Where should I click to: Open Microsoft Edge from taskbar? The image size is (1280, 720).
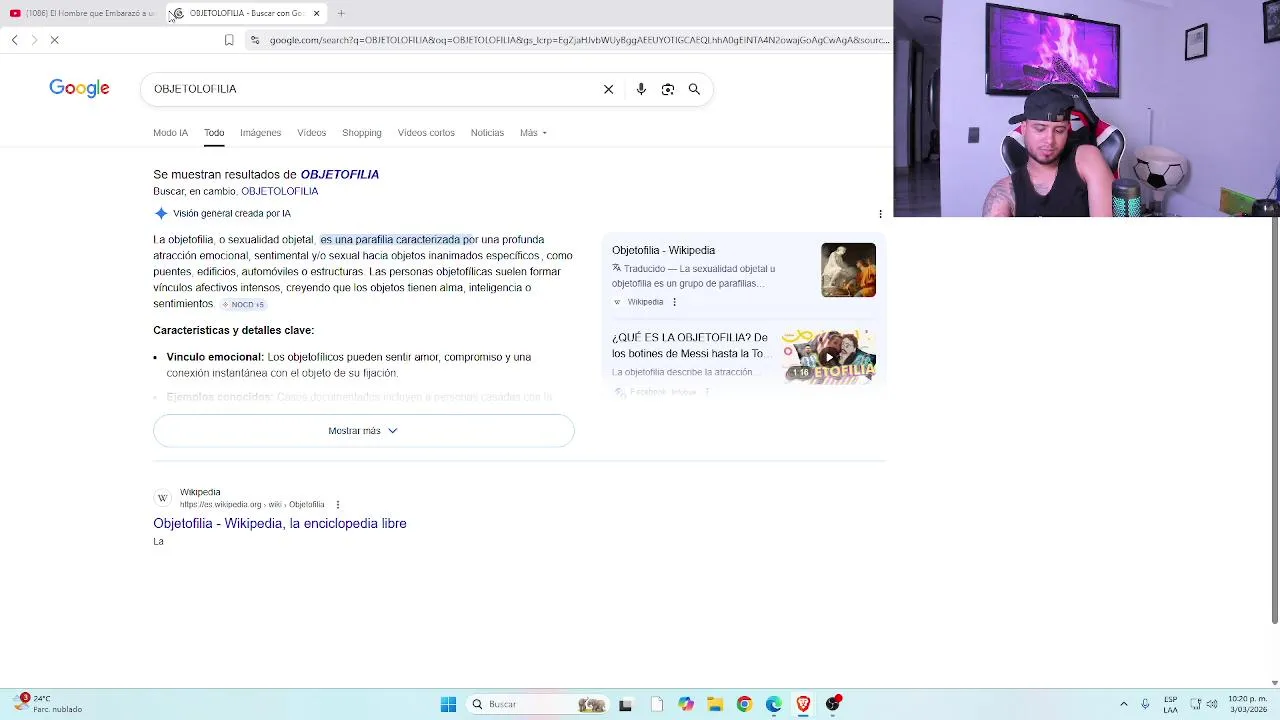[774, 704]
